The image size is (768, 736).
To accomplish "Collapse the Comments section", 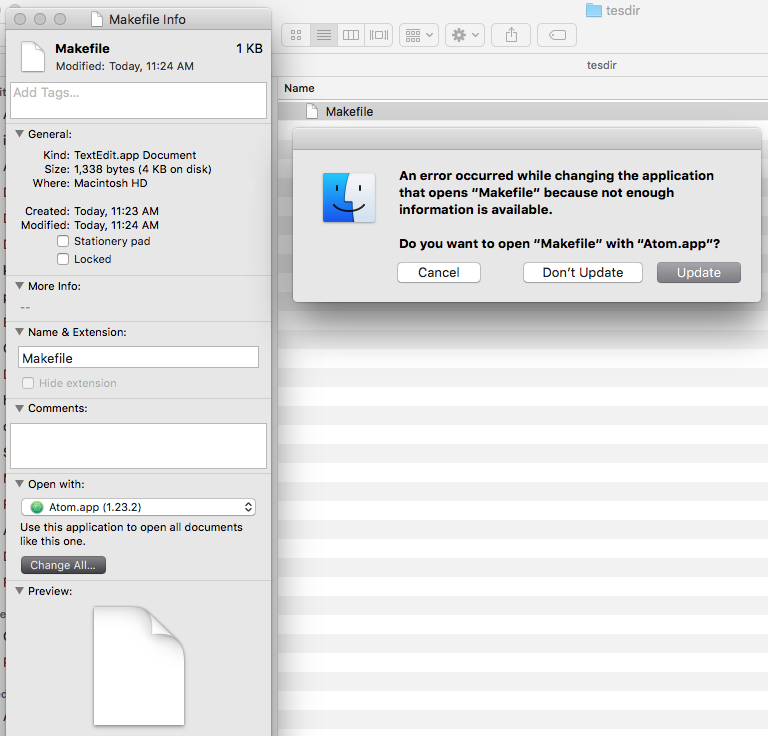I will pos(20,408).
